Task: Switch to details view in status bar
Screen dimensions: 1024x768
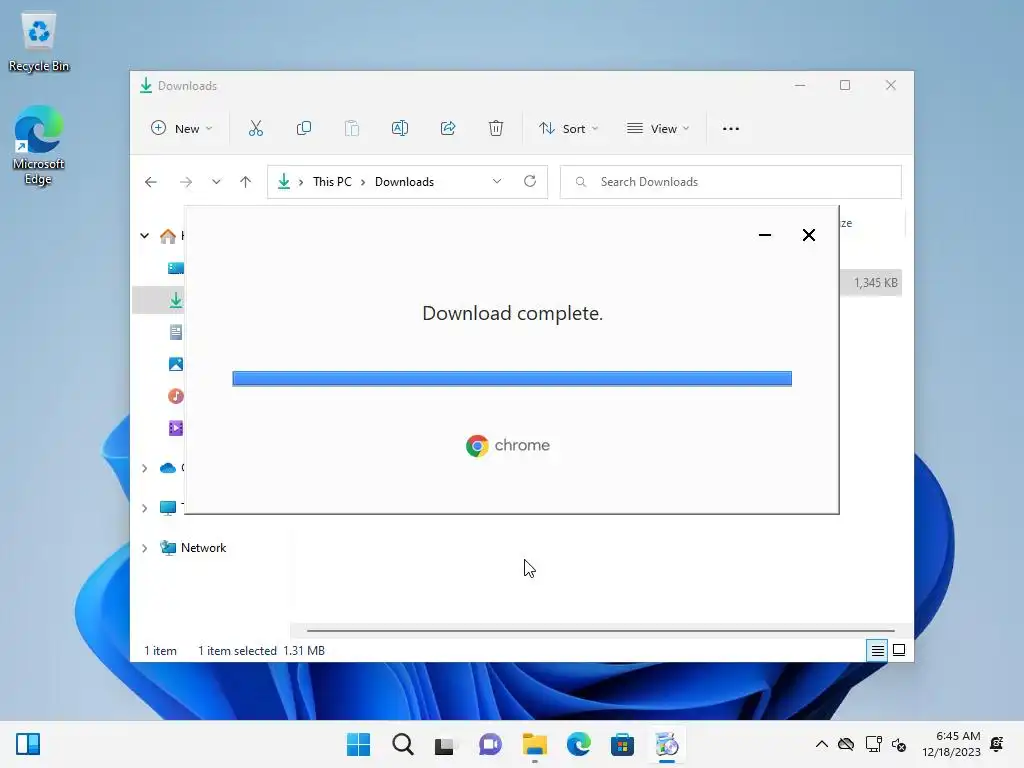Action: click(x=877, y=650)
